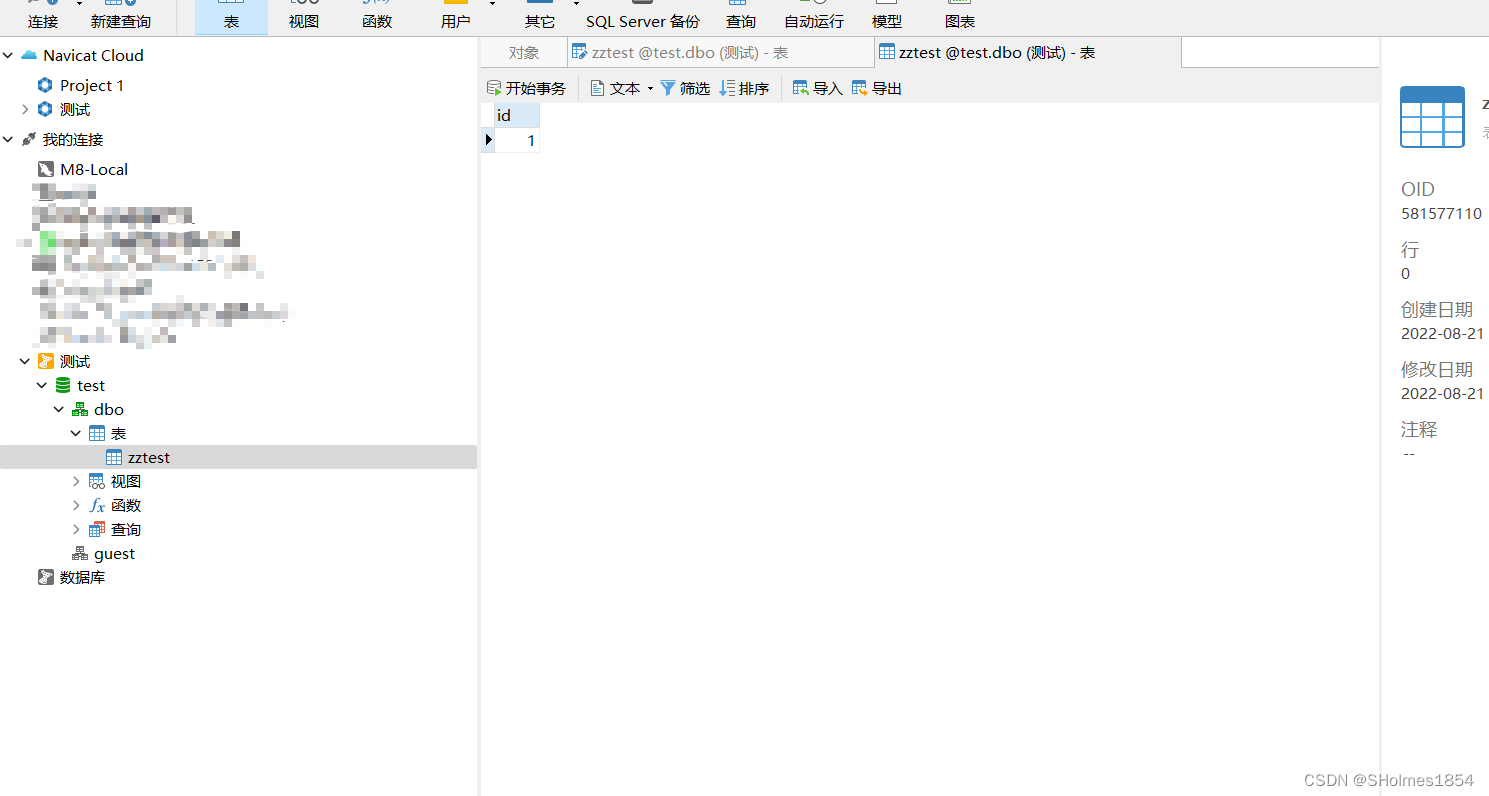Collapse the test database node

tap(42, 385)
